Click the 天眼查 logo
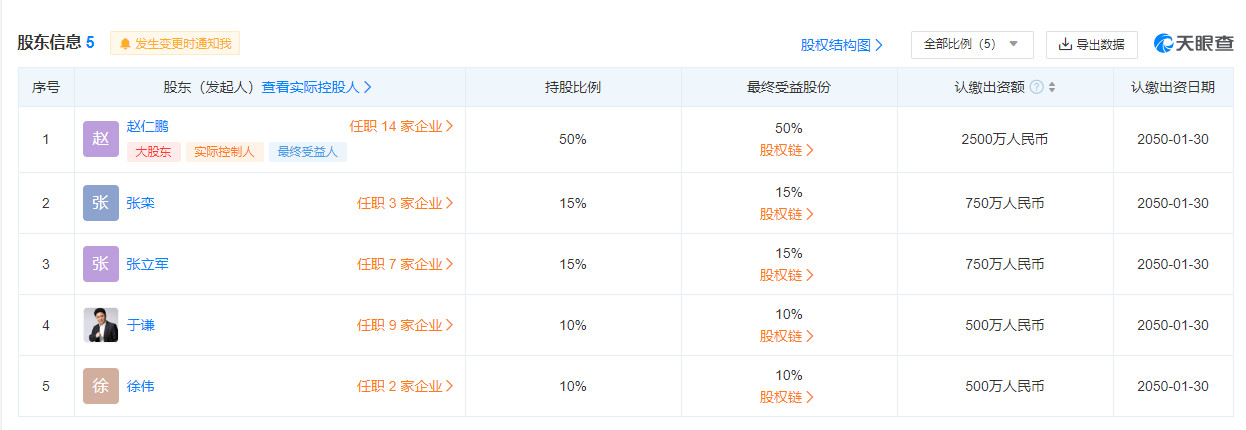1246x430 pixels. point(1193,44)
